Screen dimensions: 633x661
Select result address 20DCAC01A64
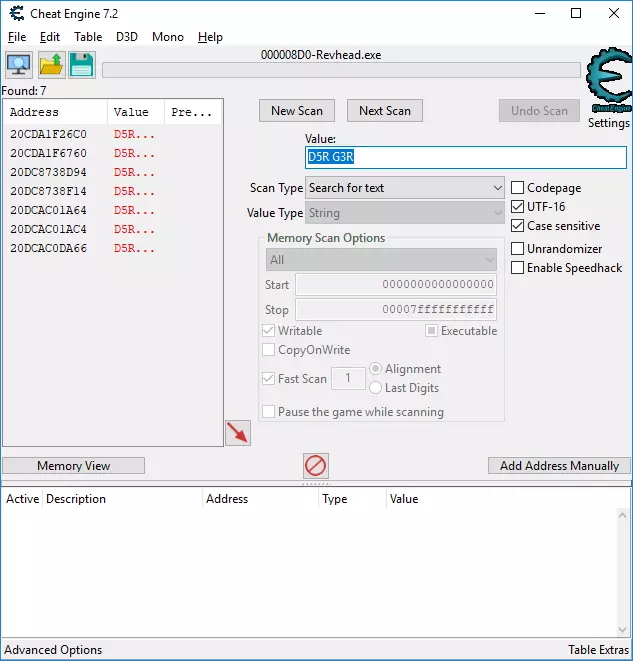point(48,210)
